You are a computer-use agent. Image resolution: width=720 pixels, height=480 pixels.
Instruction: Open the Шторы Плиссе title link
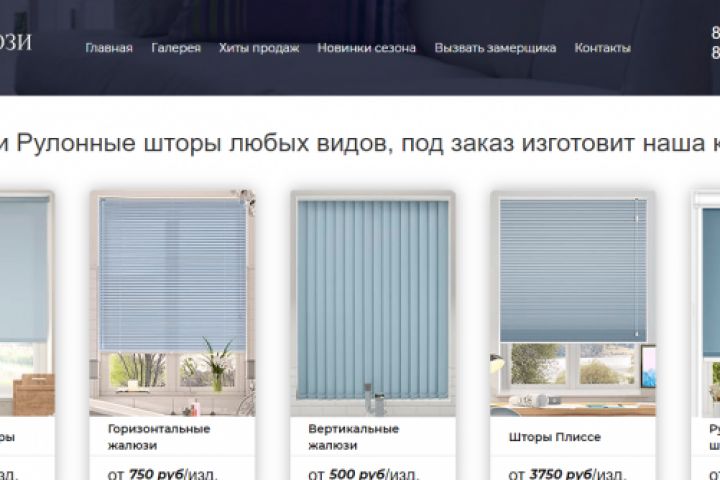coord(555,437)
